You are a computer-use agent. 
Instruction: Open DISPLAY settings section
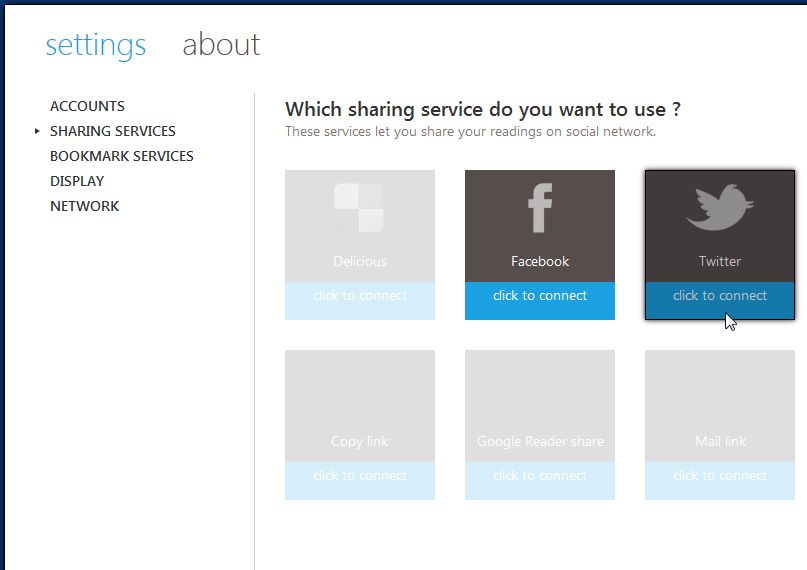77,181
